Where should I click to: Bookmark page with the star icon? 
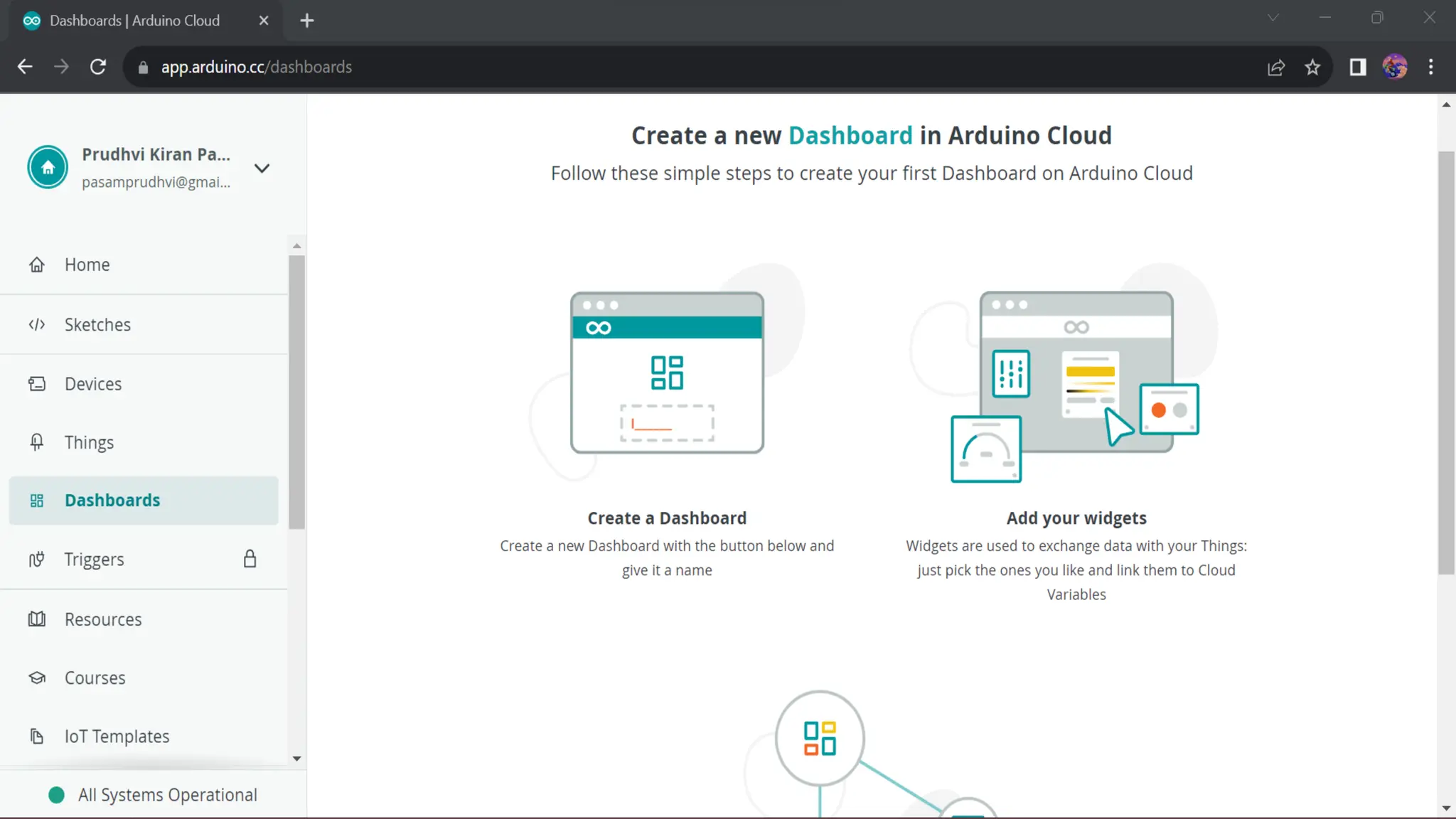[1312, 67]
